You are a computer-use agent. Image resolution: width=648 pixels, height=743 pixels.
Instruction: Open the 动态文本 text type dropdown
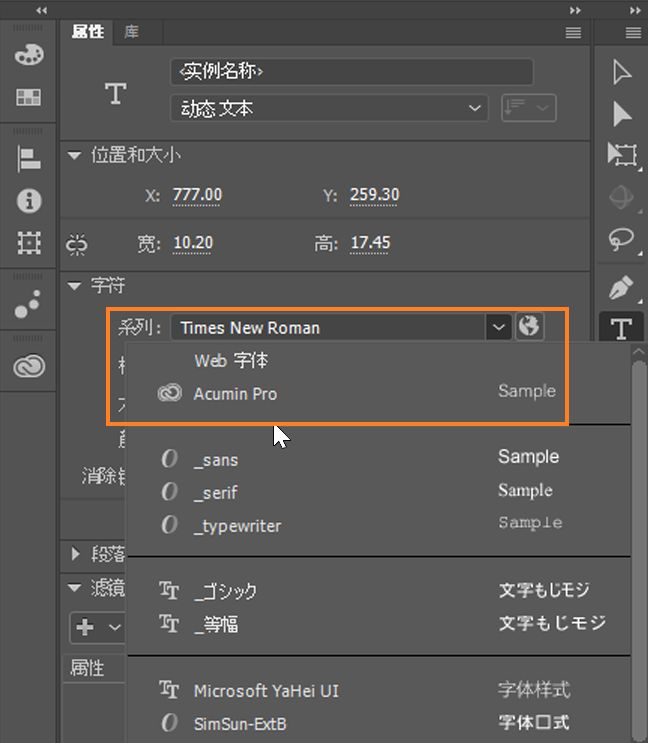[329, 109]
